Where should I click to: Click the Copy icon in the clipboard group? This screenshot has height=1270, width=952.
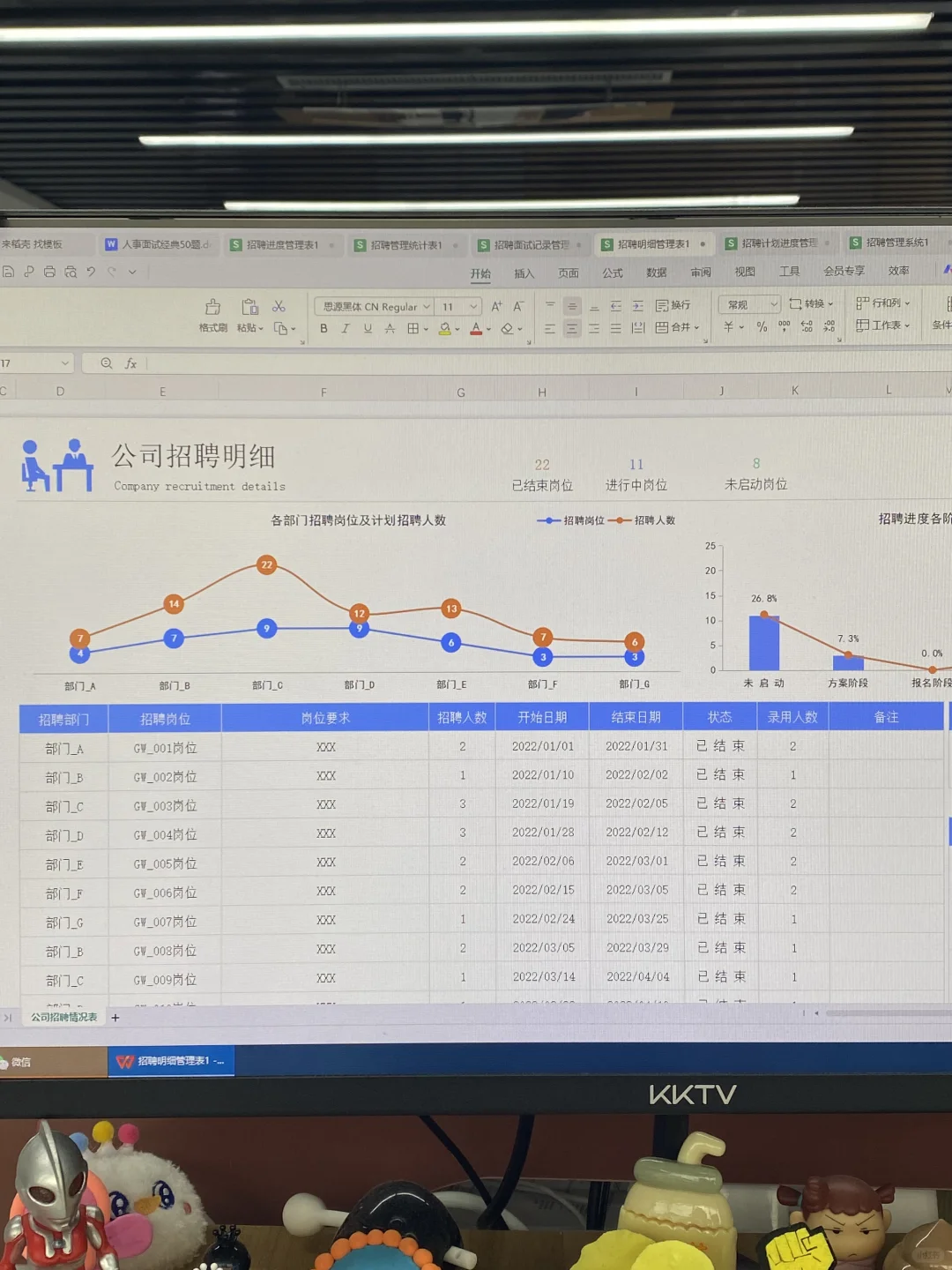pyautogui.click(x=281, y=328)
